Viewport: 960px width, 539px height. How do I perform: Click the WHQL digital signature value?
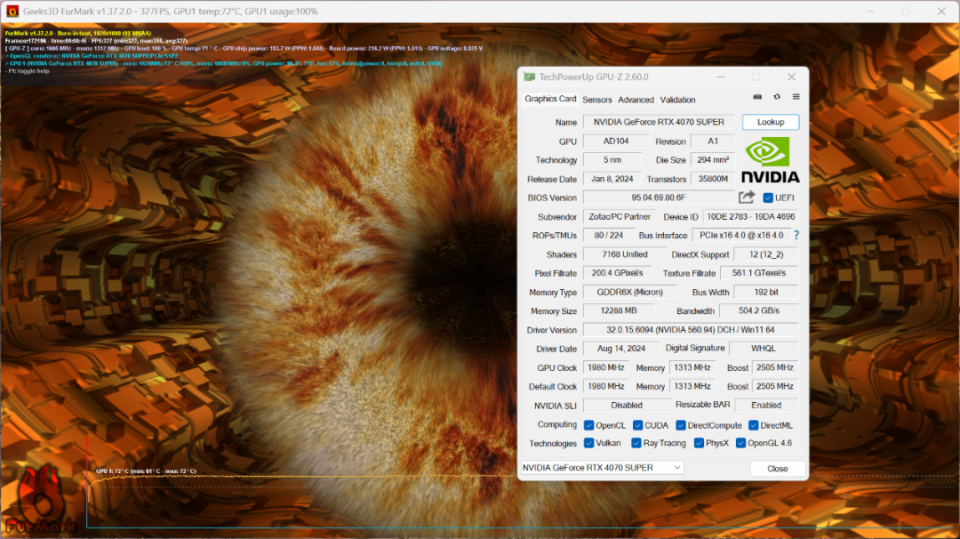tap(763, 348)
